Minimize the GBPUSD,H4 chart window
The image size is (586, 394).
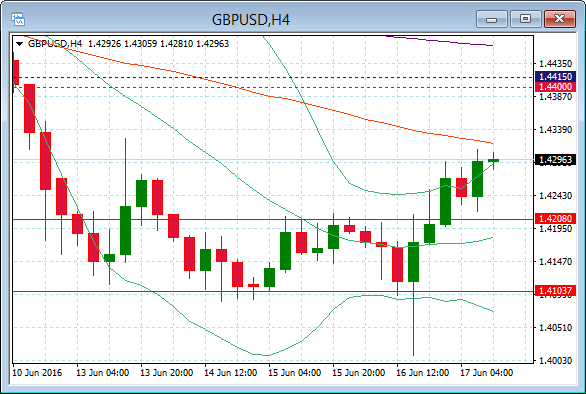[491, 19]
